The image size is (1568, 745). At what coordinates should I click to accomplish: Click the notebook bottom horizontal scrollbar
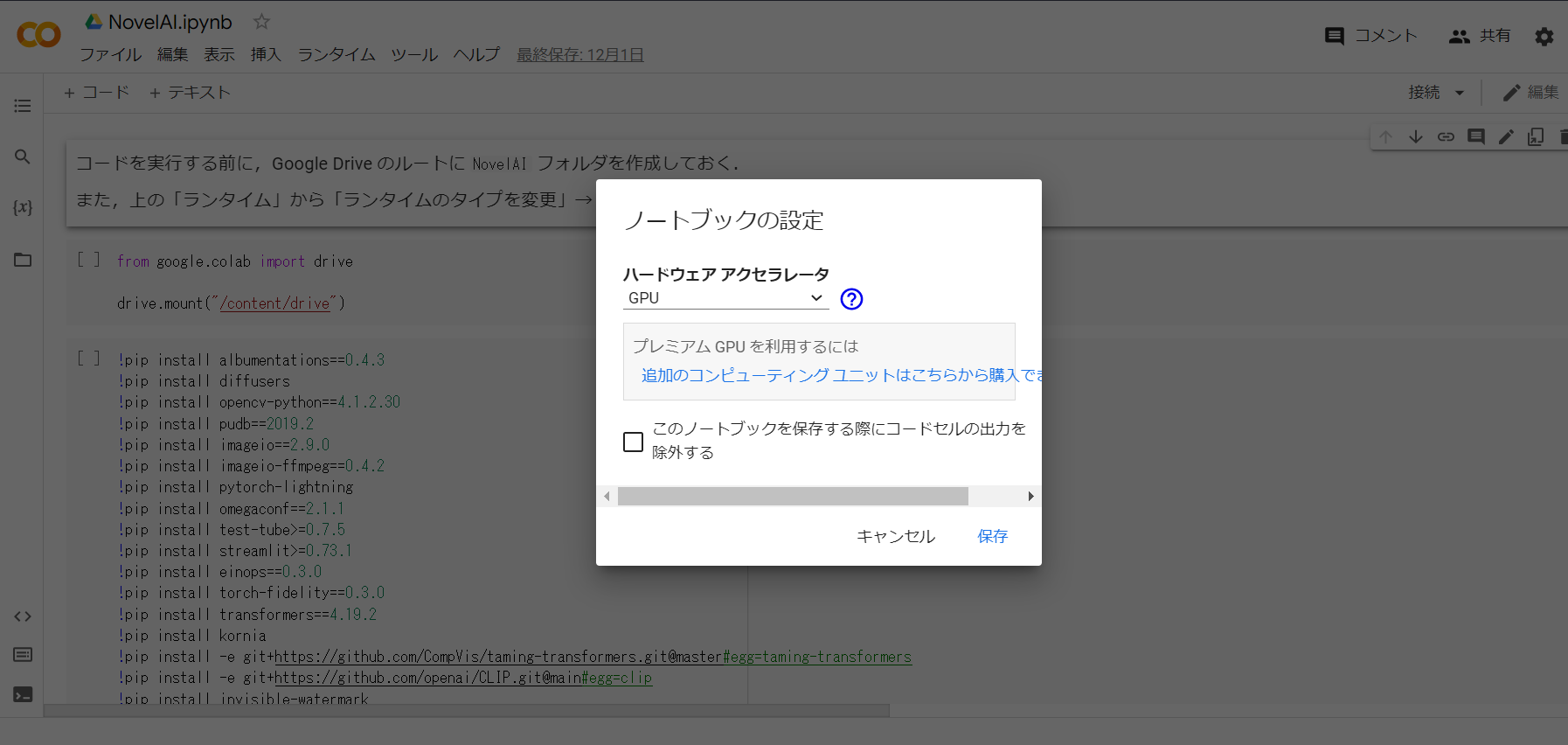[467, 711]
